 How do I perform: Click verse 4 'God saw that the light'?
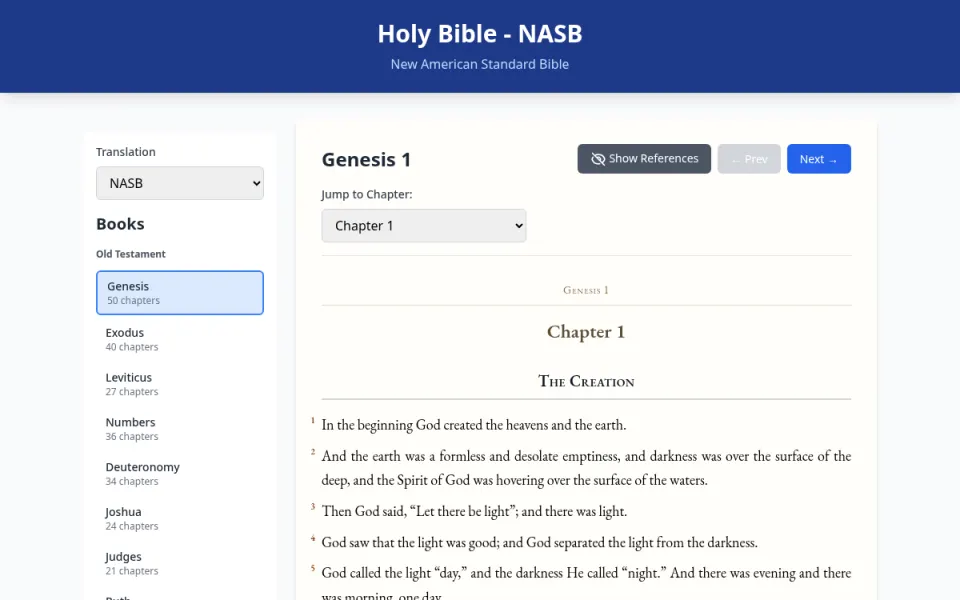coord(539,542)
